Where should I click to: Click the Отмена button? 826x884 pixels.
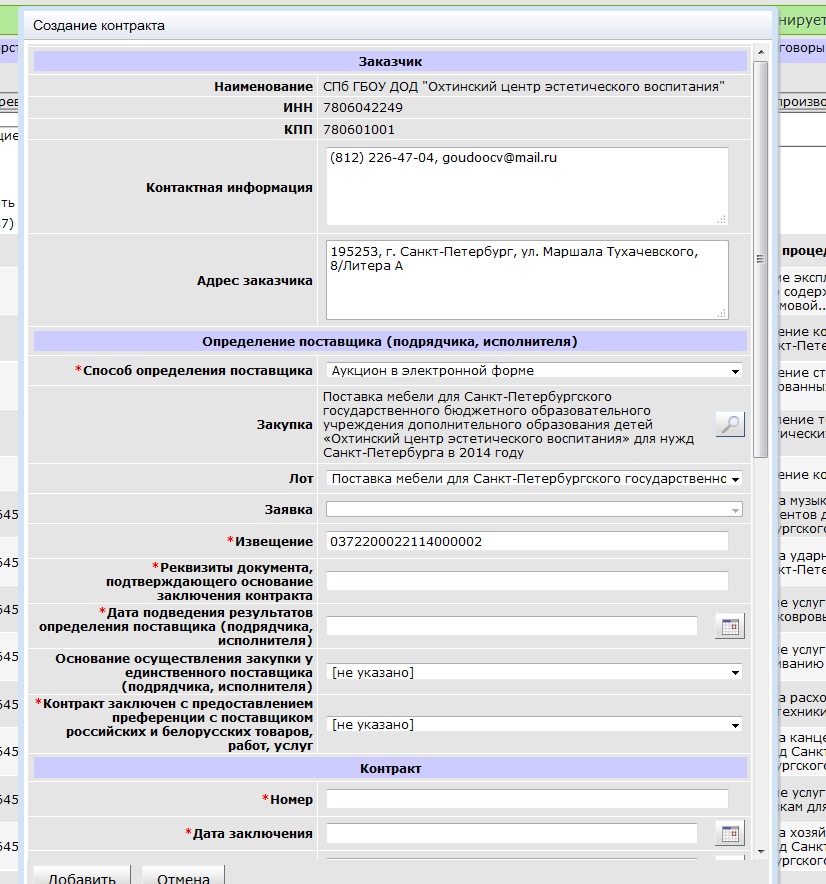point(183,877)
